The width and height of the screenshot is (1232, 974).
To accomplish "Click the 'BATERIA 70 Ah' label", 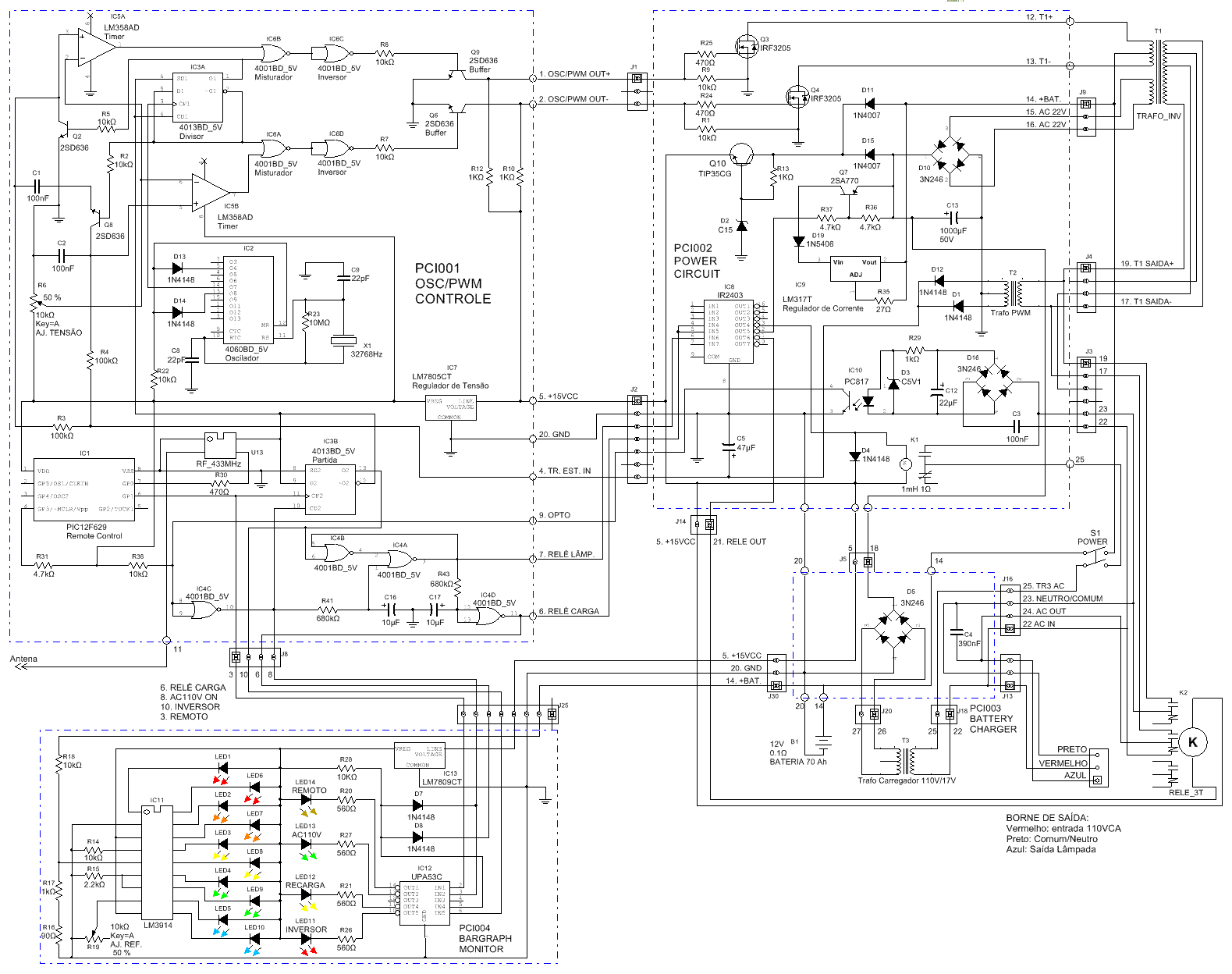I will click(x=798, y=762).
